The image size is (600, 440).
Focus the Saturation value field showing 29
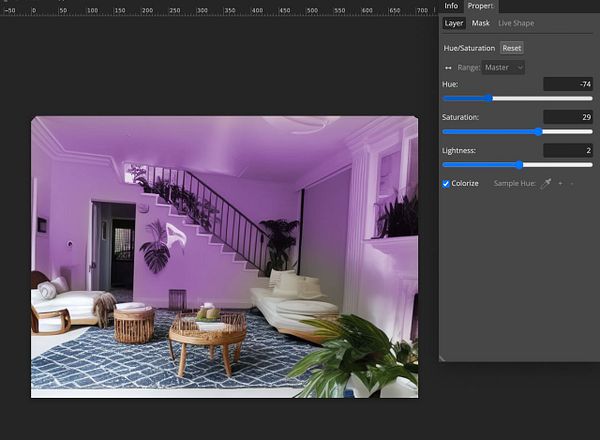pos(568,117)
